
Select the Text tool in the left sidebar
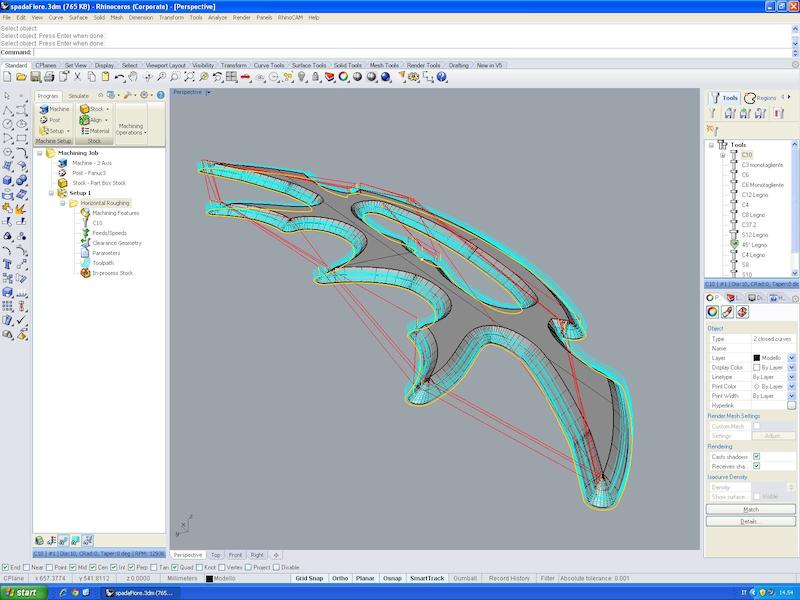pos(7,264)
